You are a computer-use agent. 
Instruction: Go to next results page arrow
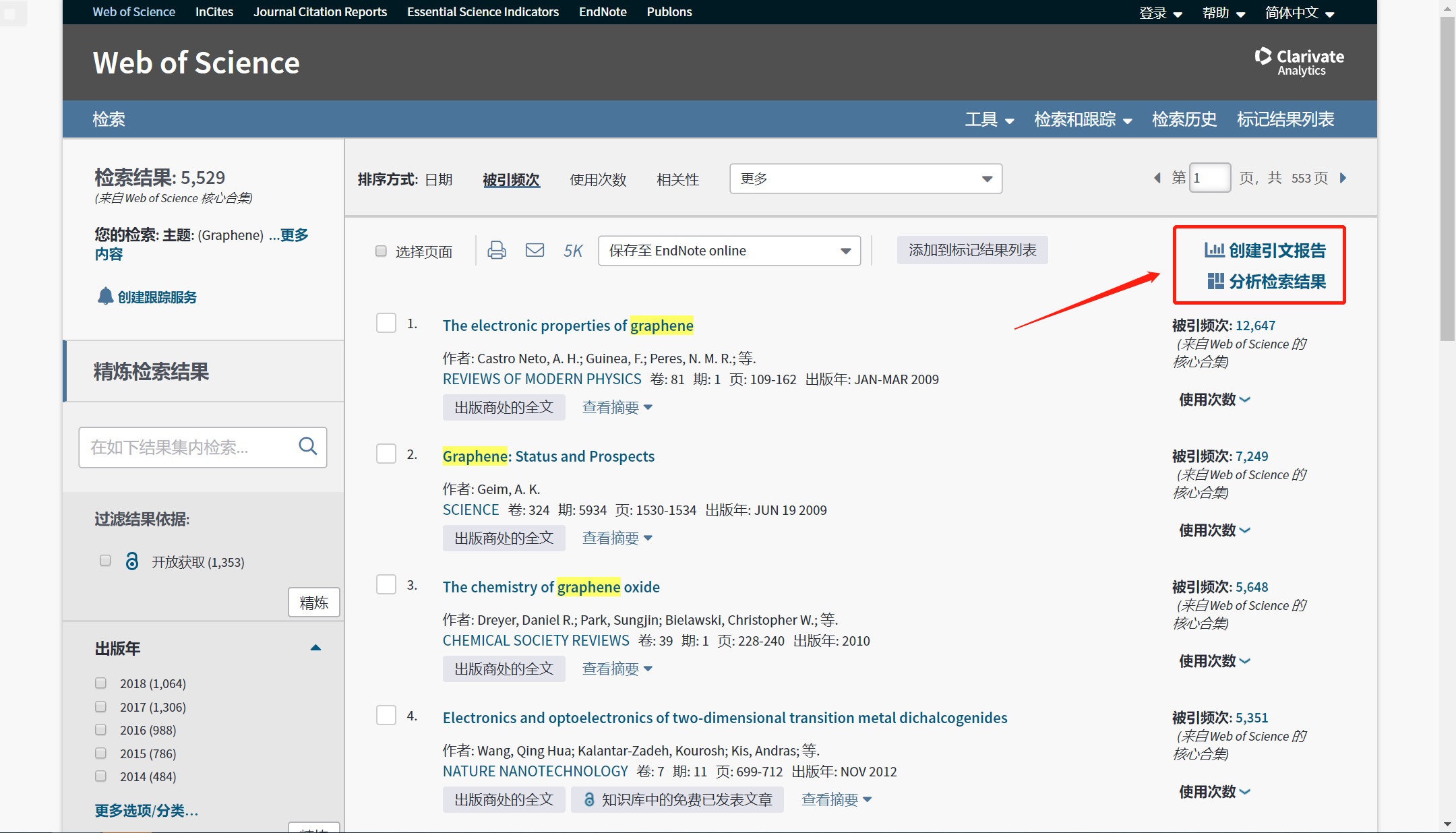pyautogui.click(x=1343, y=178)
